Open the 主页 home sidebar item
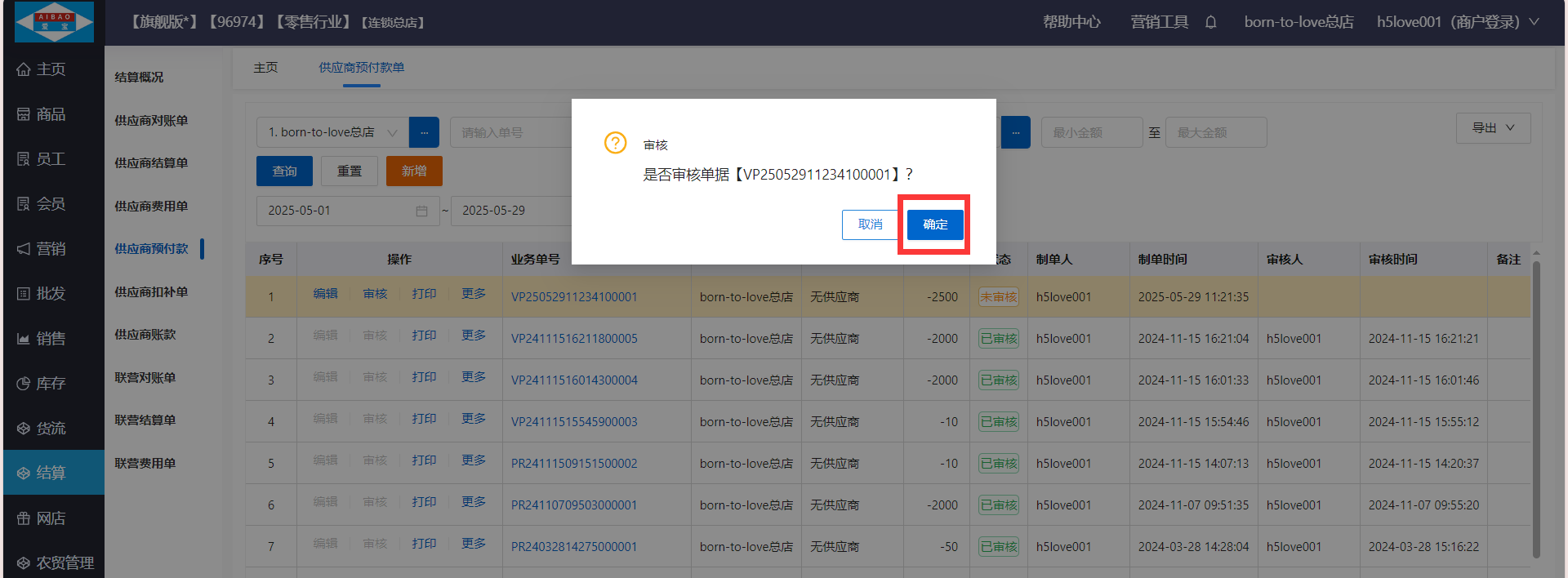The height and width of the screenshot is (578, 1568). (51, 69)
